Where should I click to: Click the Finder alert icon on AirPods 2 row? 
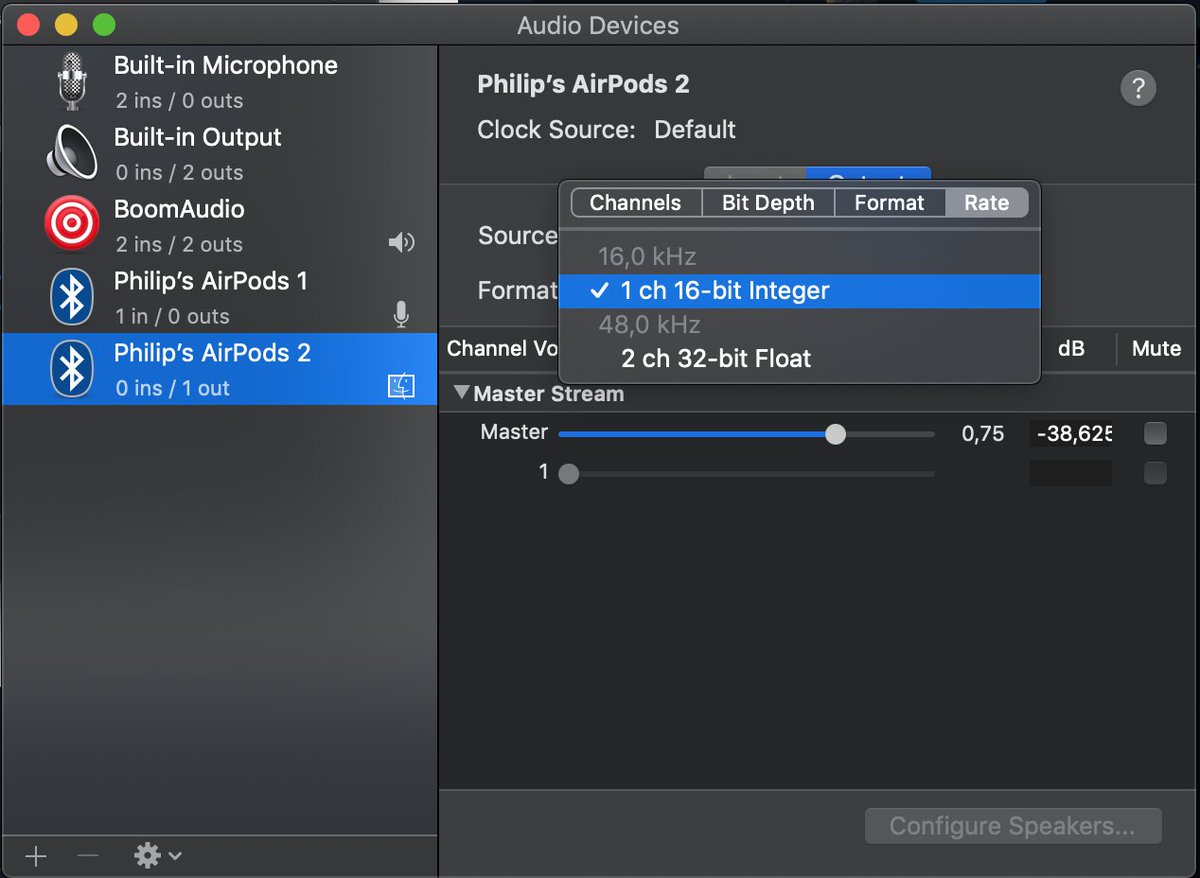(x=401, y=387)
